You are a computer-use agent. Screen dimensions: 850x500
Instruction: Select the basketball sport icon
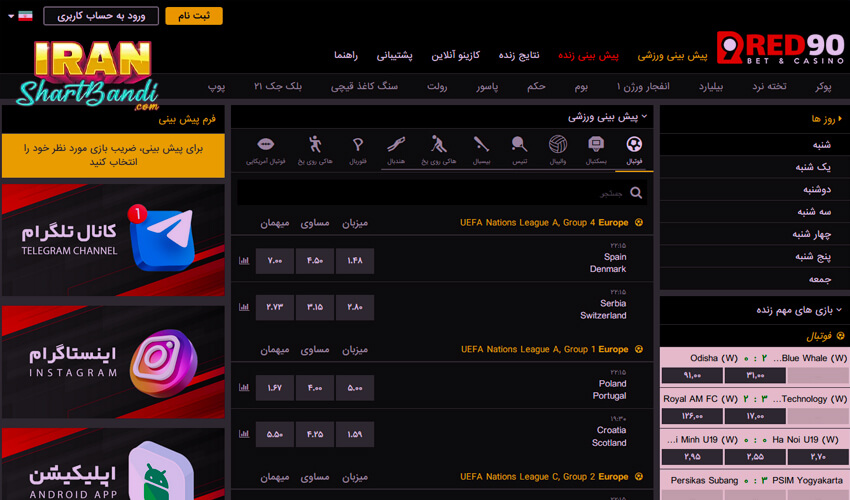coord(596,150)
